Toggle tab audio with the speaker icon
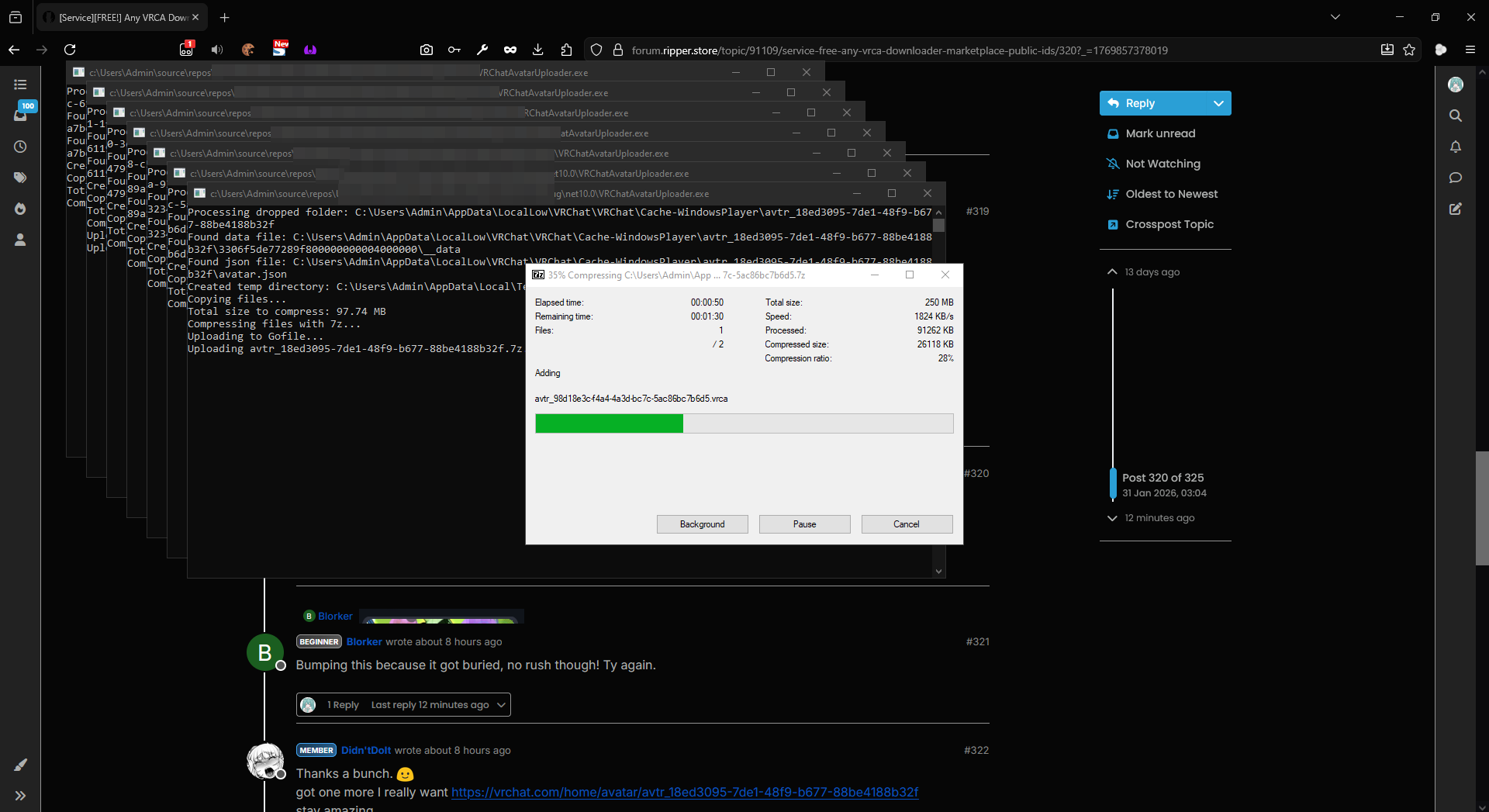The width and height of the screenshot is (1489, 812). (x=217, y=50)
